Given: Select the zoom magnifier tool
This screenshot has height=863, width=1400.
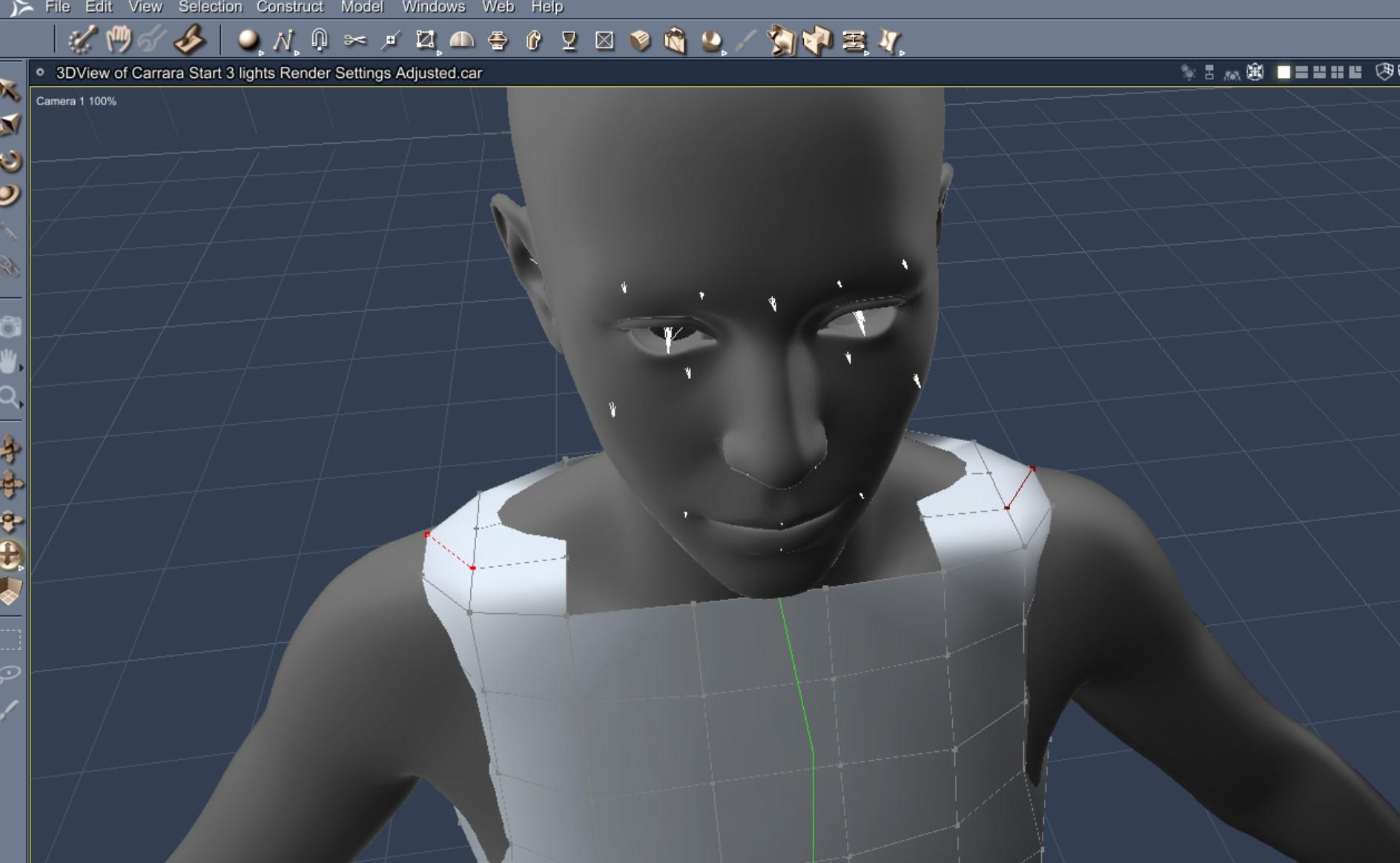Looking at the screenshot, I should [10, 397].
